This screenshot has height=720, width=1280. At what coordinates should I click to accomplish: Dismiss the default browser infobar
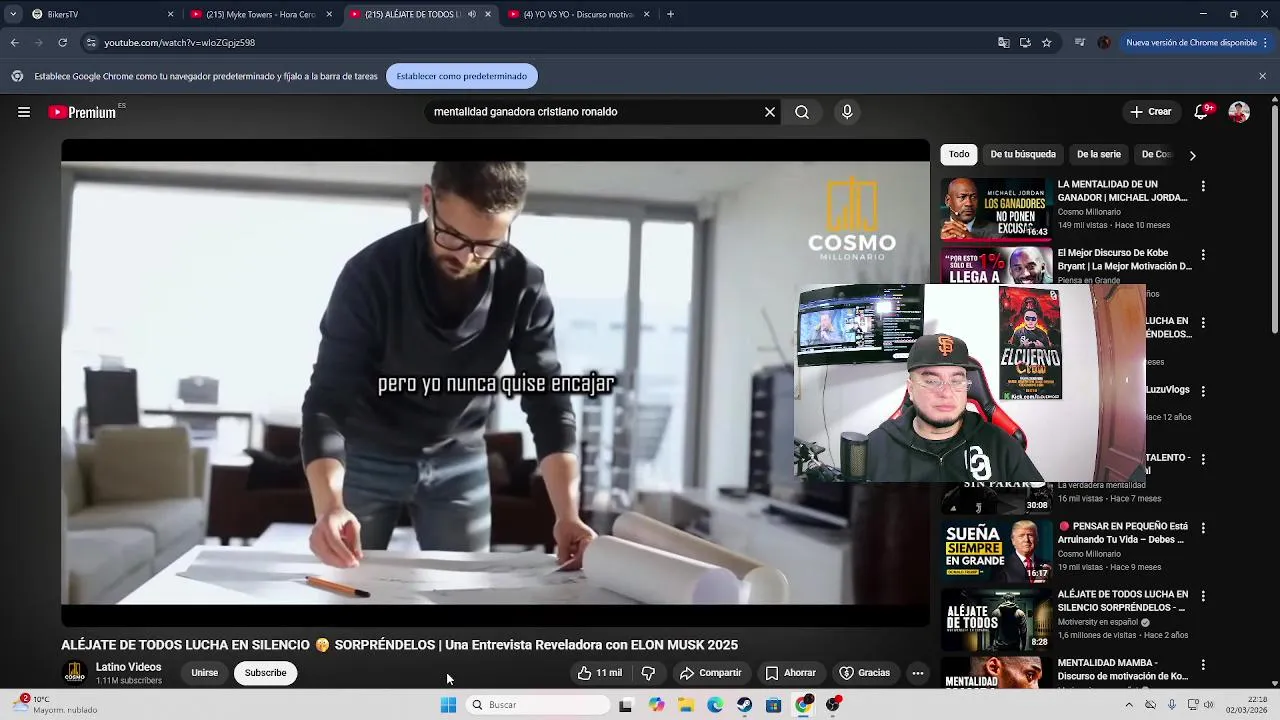[x=1262, y=76]
